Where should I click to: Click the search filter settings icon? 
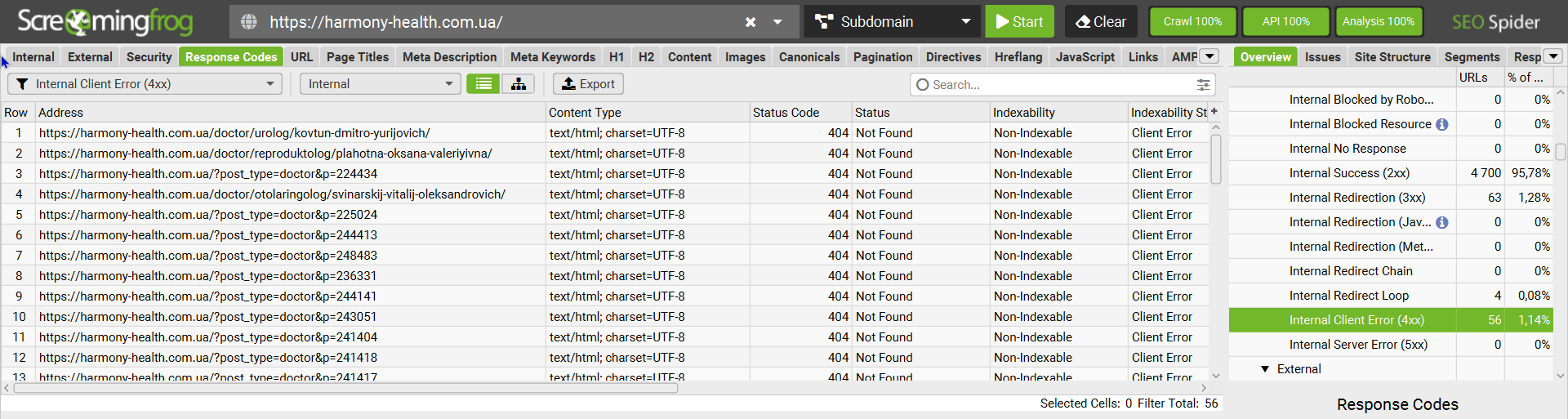point(1203,85)
